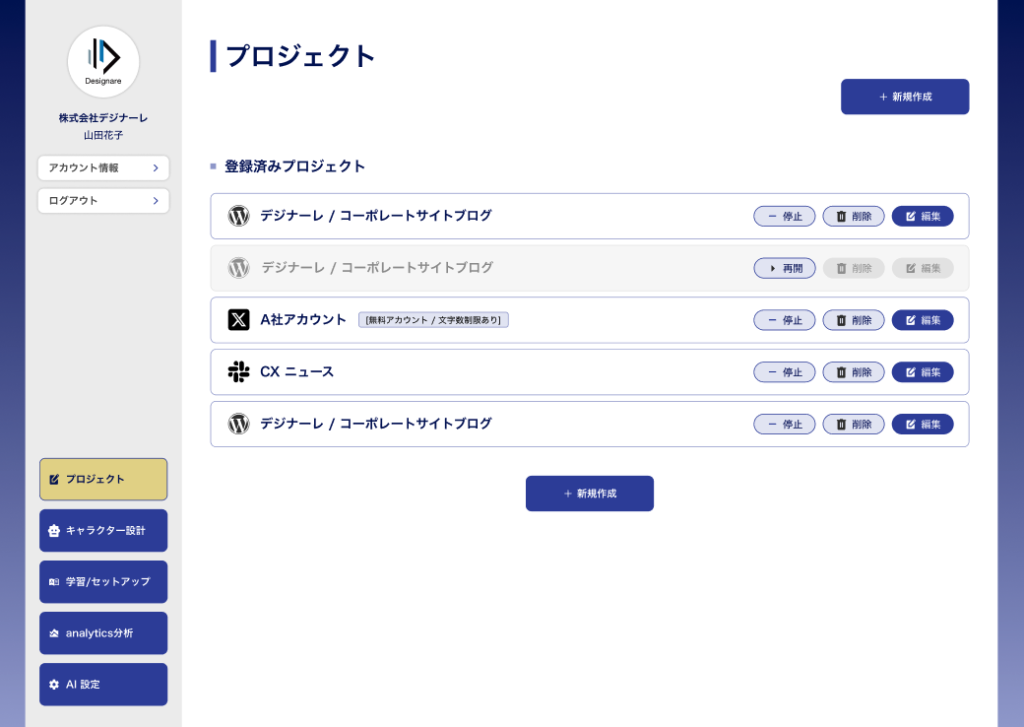Click the ログアウト chevron arrow

click(x=155, y=201)
